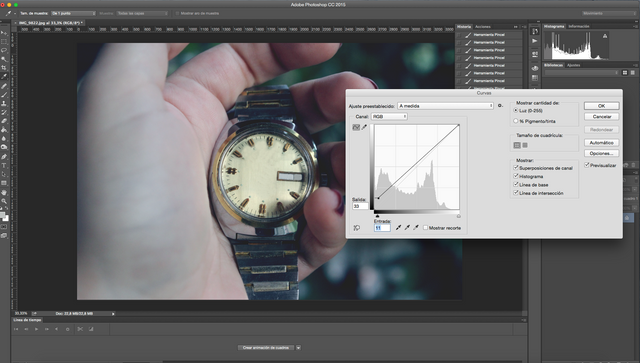Select the pencil draw-curve tool in Curvas
Screen dimensions: 640x363
[364, 127]
